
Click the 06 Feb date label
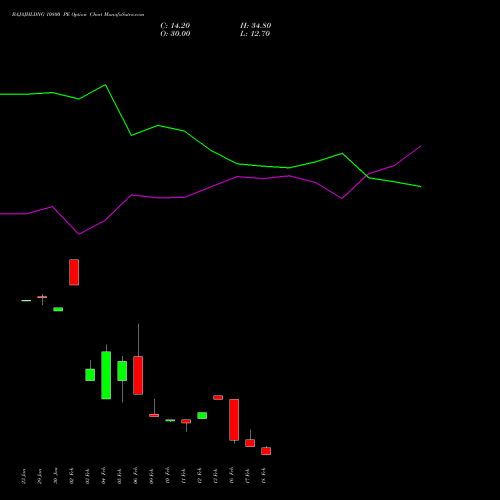click(x=135, y=476)
